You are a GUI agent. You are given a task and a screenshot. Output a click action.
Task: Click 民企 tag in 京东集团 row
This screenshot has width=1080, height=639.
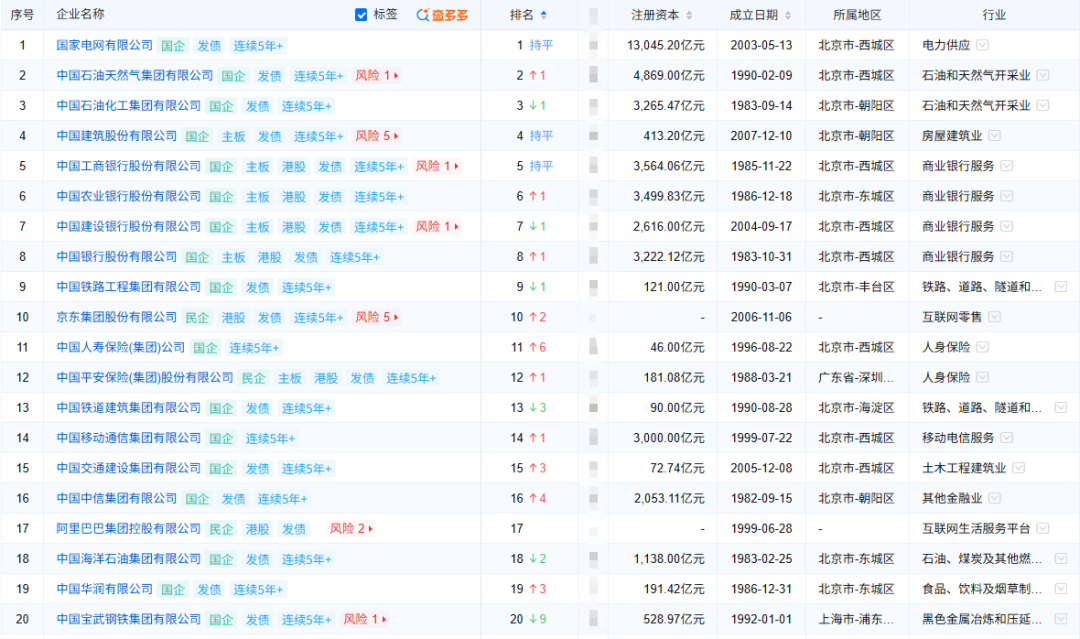pyautogui.click(x=197, y=317)
